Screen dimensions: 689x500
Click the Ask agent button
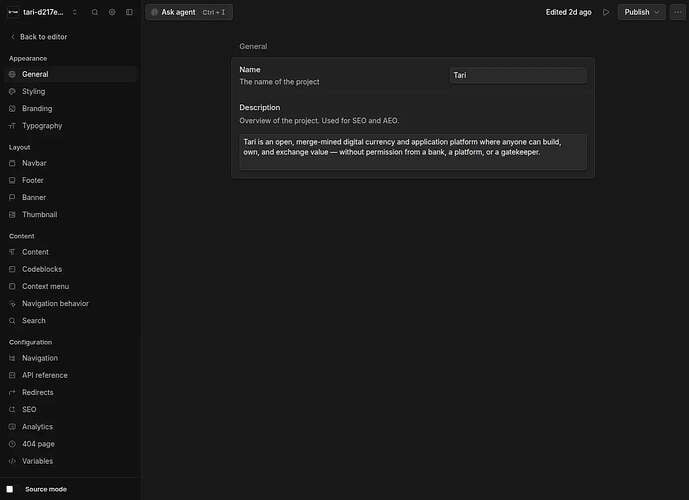189,12
